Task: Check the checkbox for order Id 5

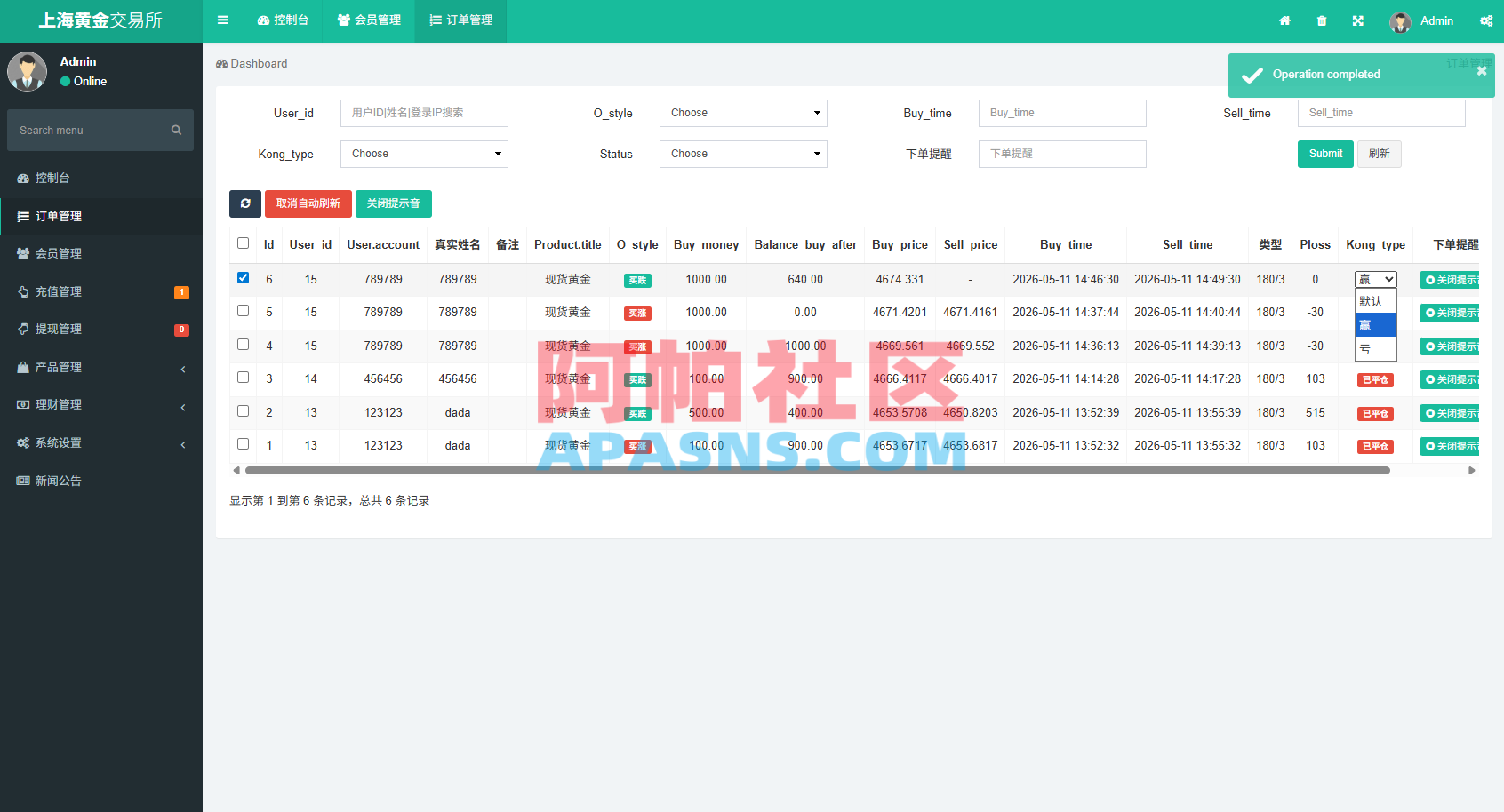Action: click(243, 310)
